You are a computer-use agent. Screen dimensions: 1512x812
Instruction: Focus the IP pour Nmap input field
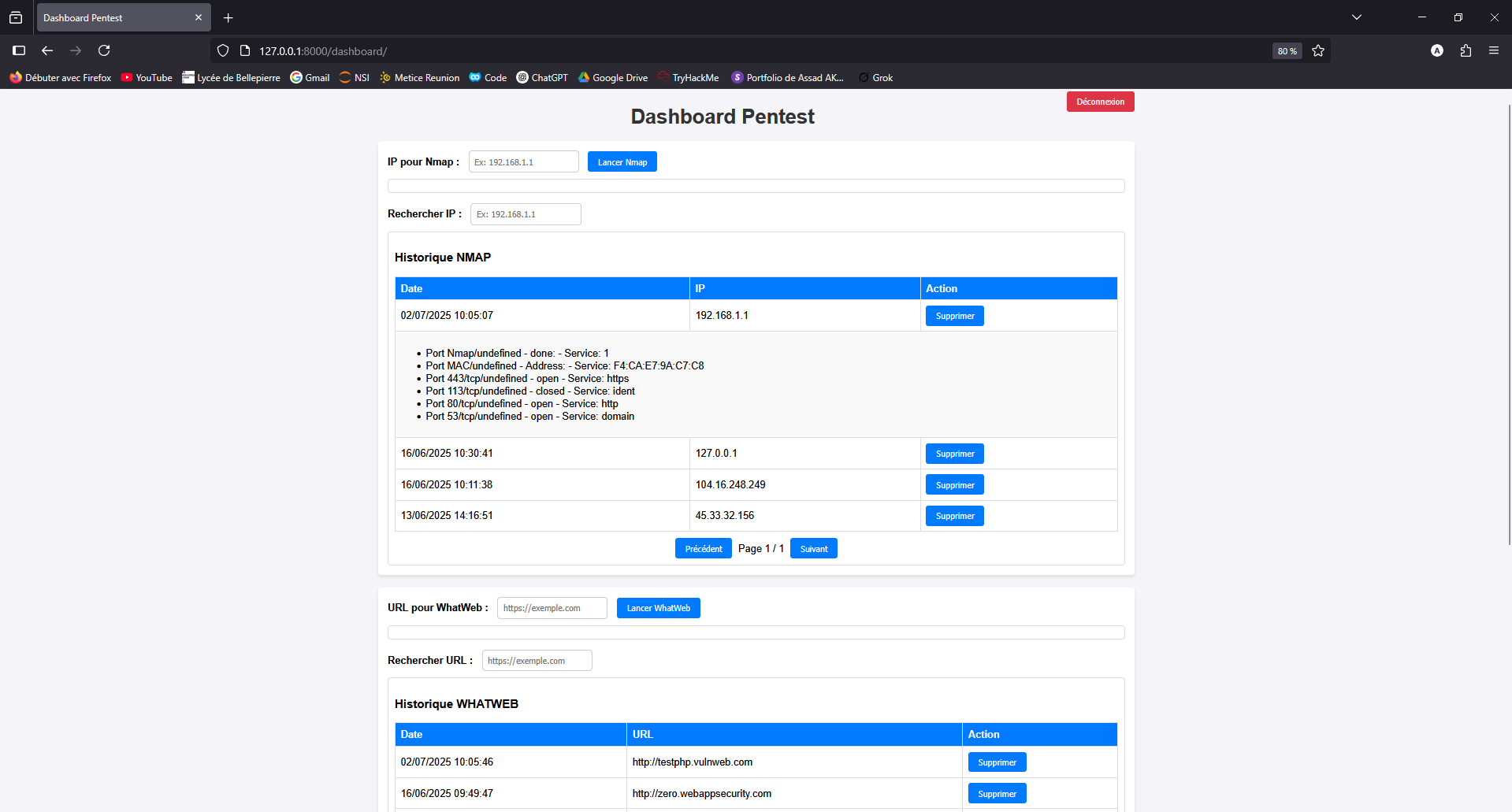pos(523,162)
